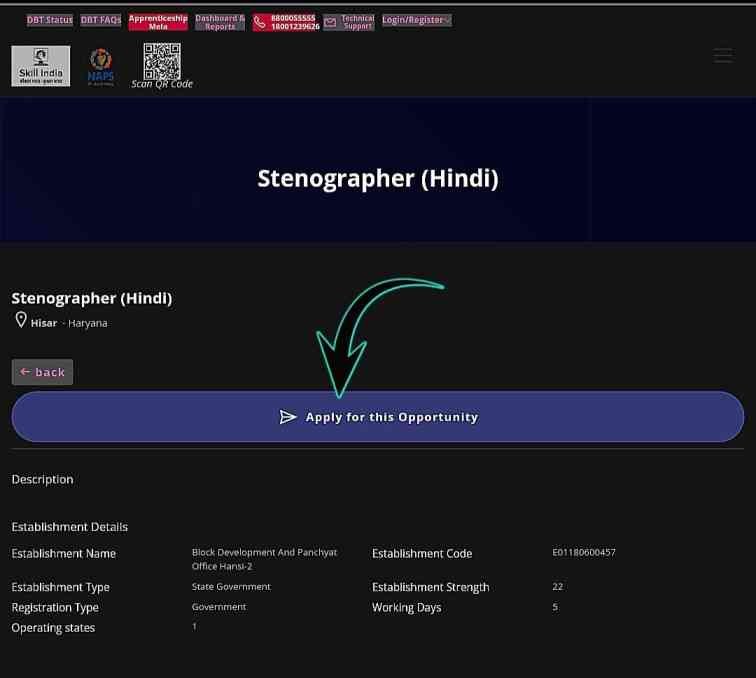This screenshot has width=756, height=678.
Task: Click the helpline number 18001239626
Action: [295, 27]
